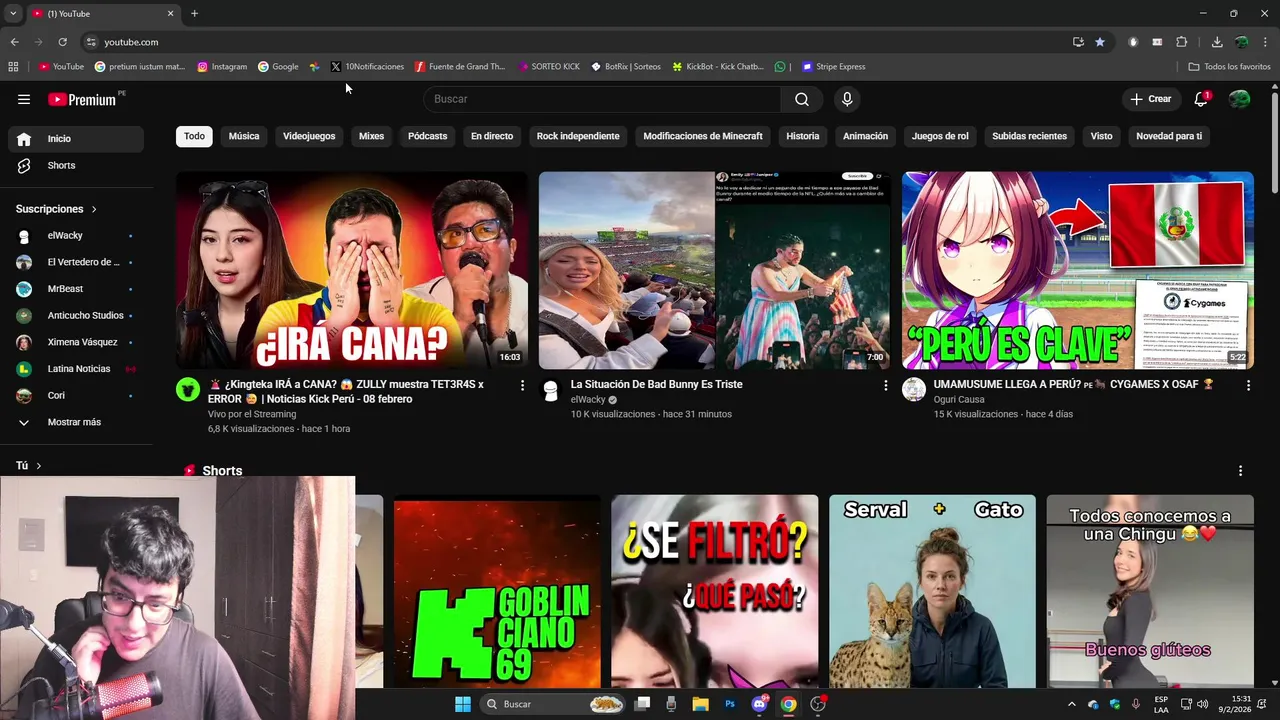Image resolution: width=1280 pixels, height=720 pixels.
Task: Open Anticucho Studios subscription
Action: (76, 315)
